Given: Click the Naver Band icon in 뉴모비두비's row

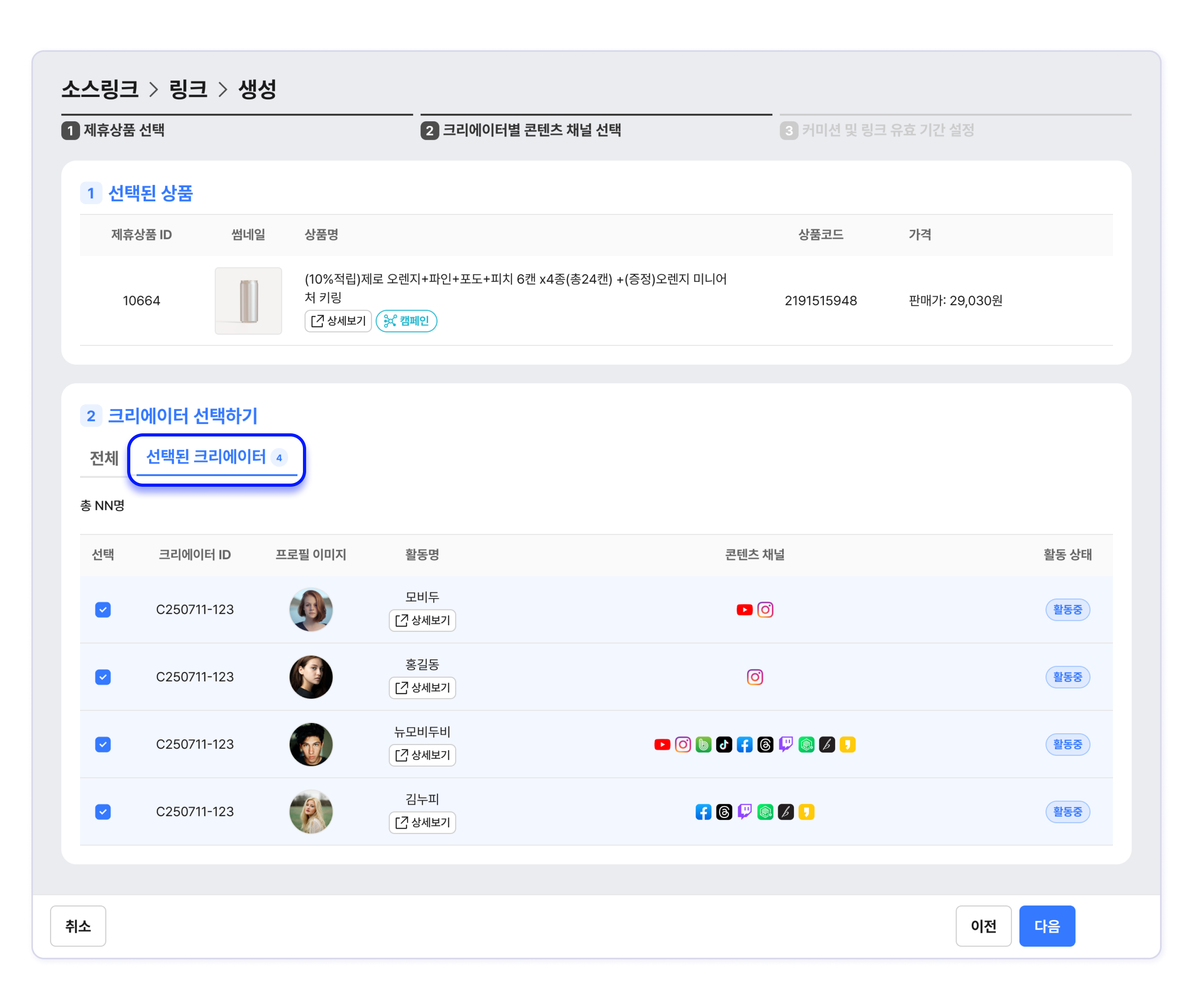Looking at the screenshot, I should coord(703,745).
